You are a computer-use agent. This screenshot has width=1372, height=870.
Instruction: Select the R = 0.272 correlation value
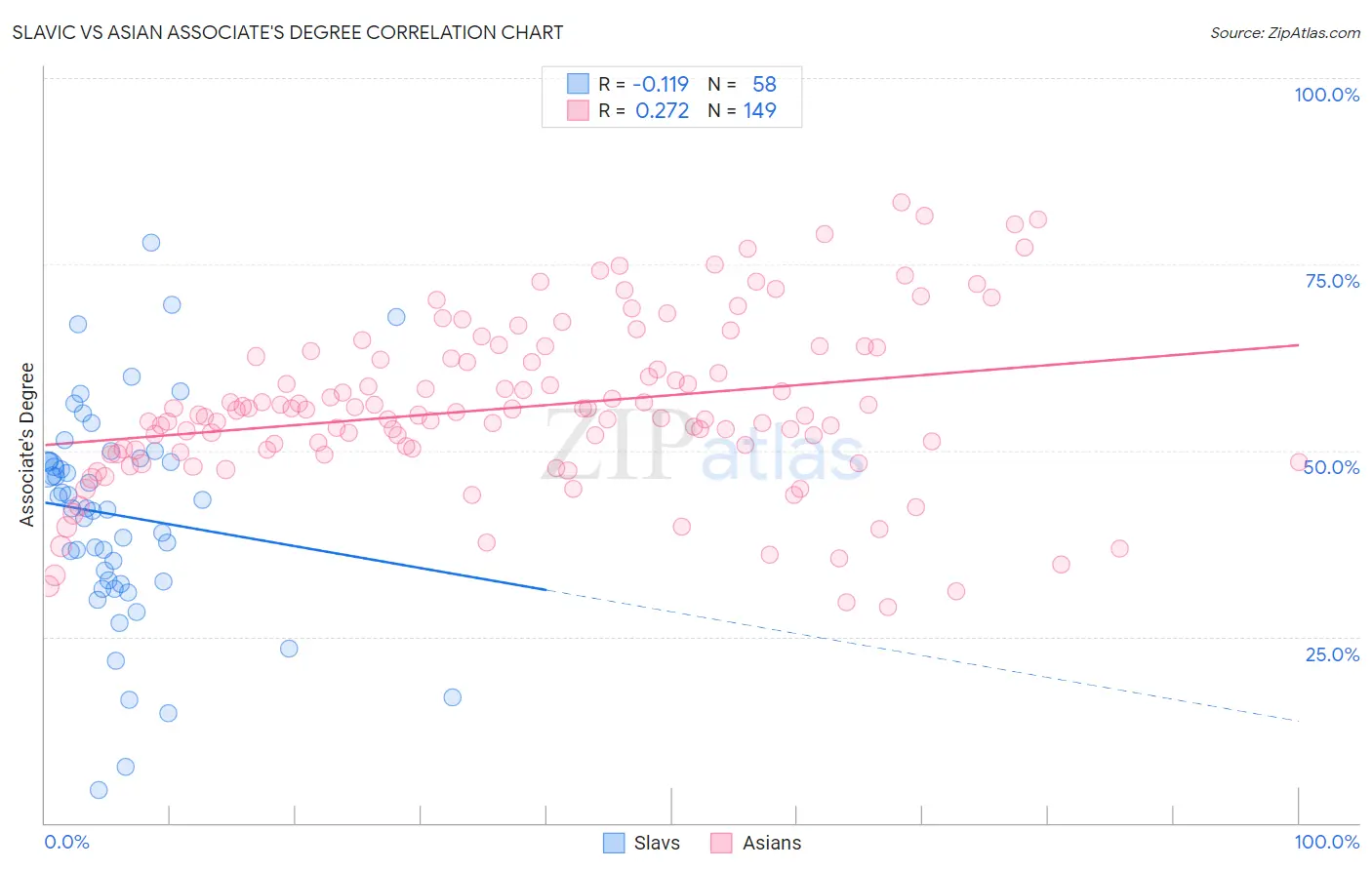[x=644, y=110]
